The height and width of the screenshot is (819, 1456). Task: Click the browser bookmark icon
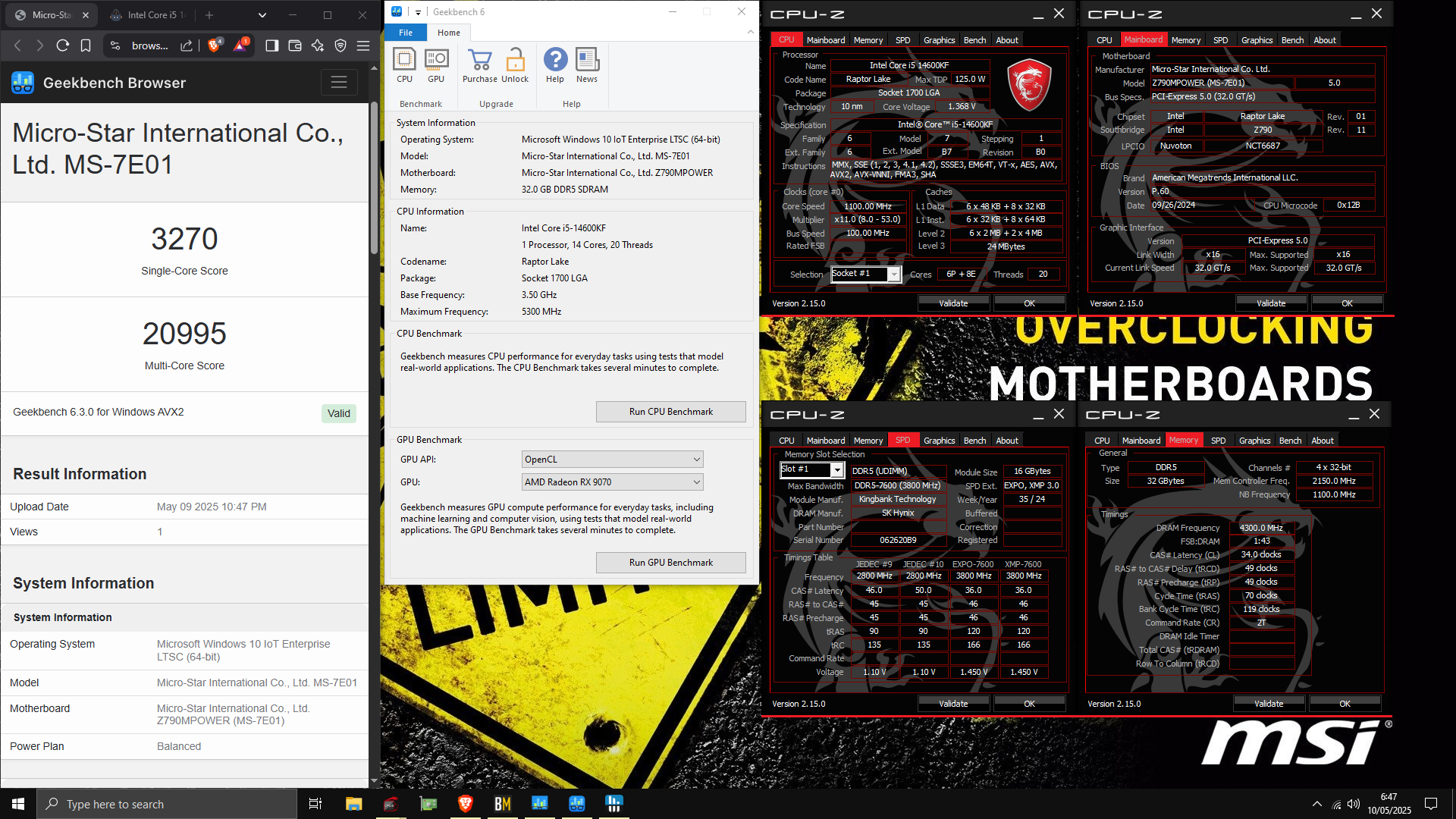pyautogui.click(x=86, y=45)
